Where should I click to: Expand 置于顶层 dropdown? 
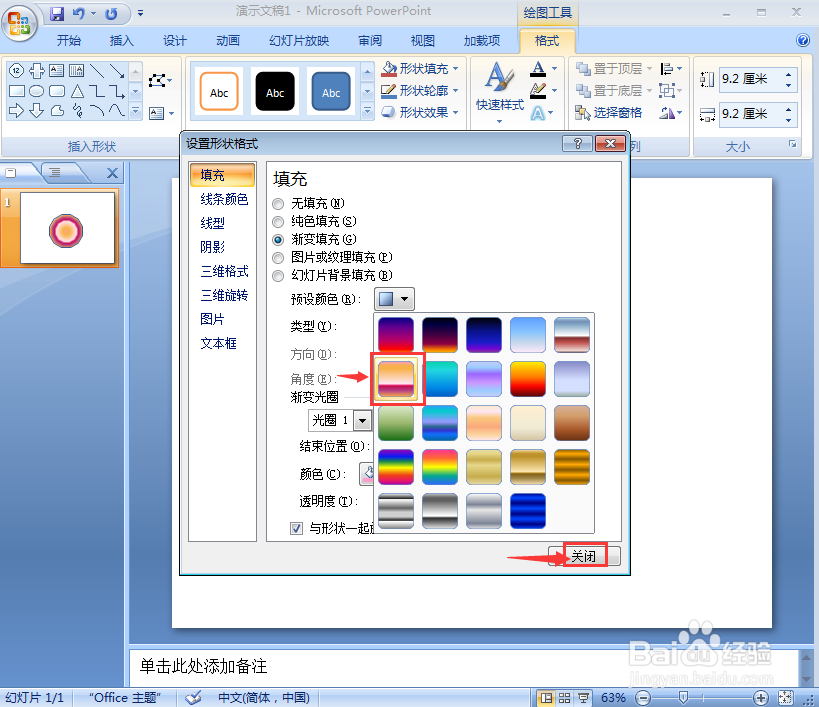[x=649, y=68]
